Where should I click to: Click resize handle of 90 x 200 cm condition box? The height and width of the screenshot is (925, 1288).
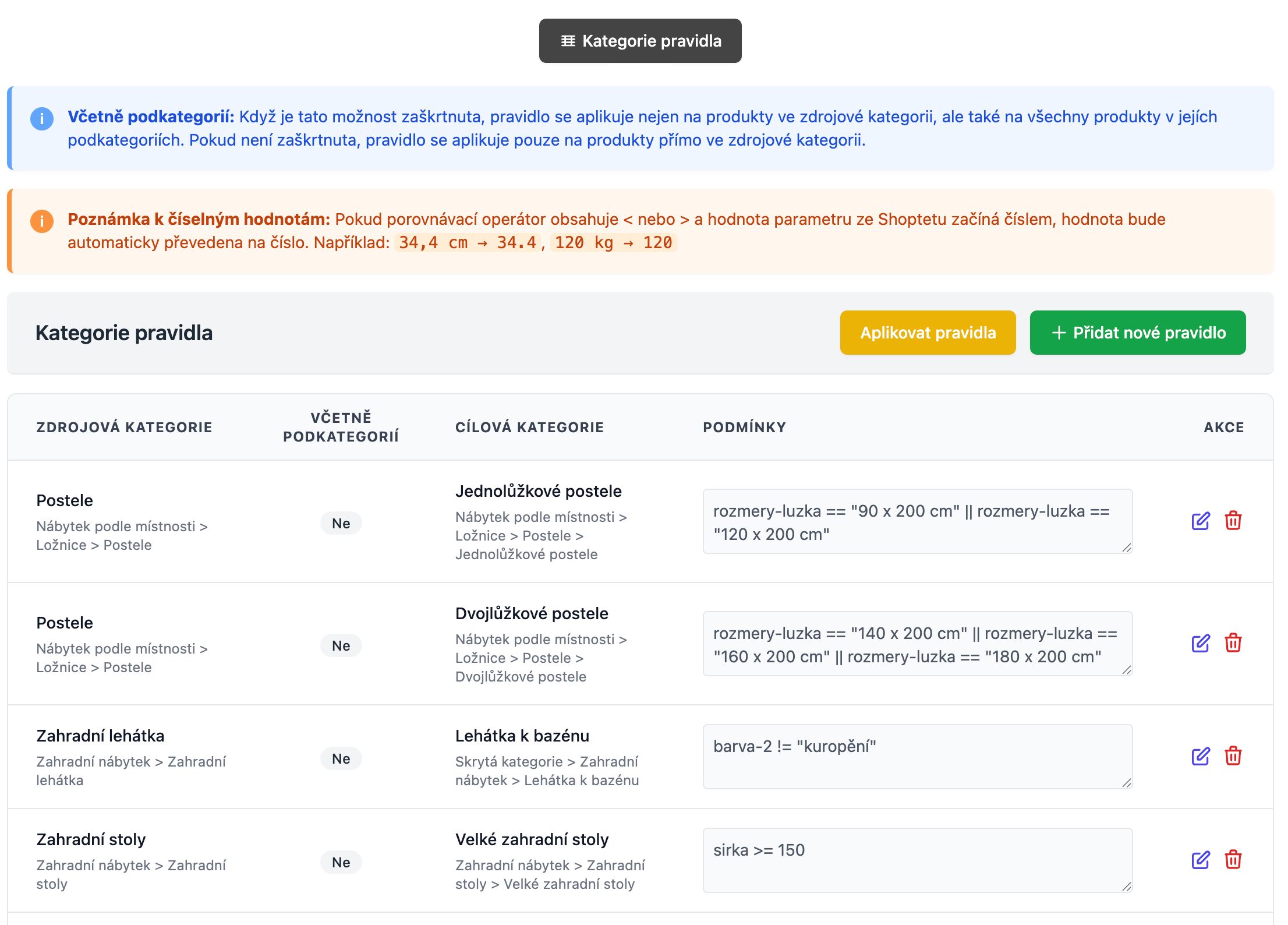click(x=1127, y=548)
